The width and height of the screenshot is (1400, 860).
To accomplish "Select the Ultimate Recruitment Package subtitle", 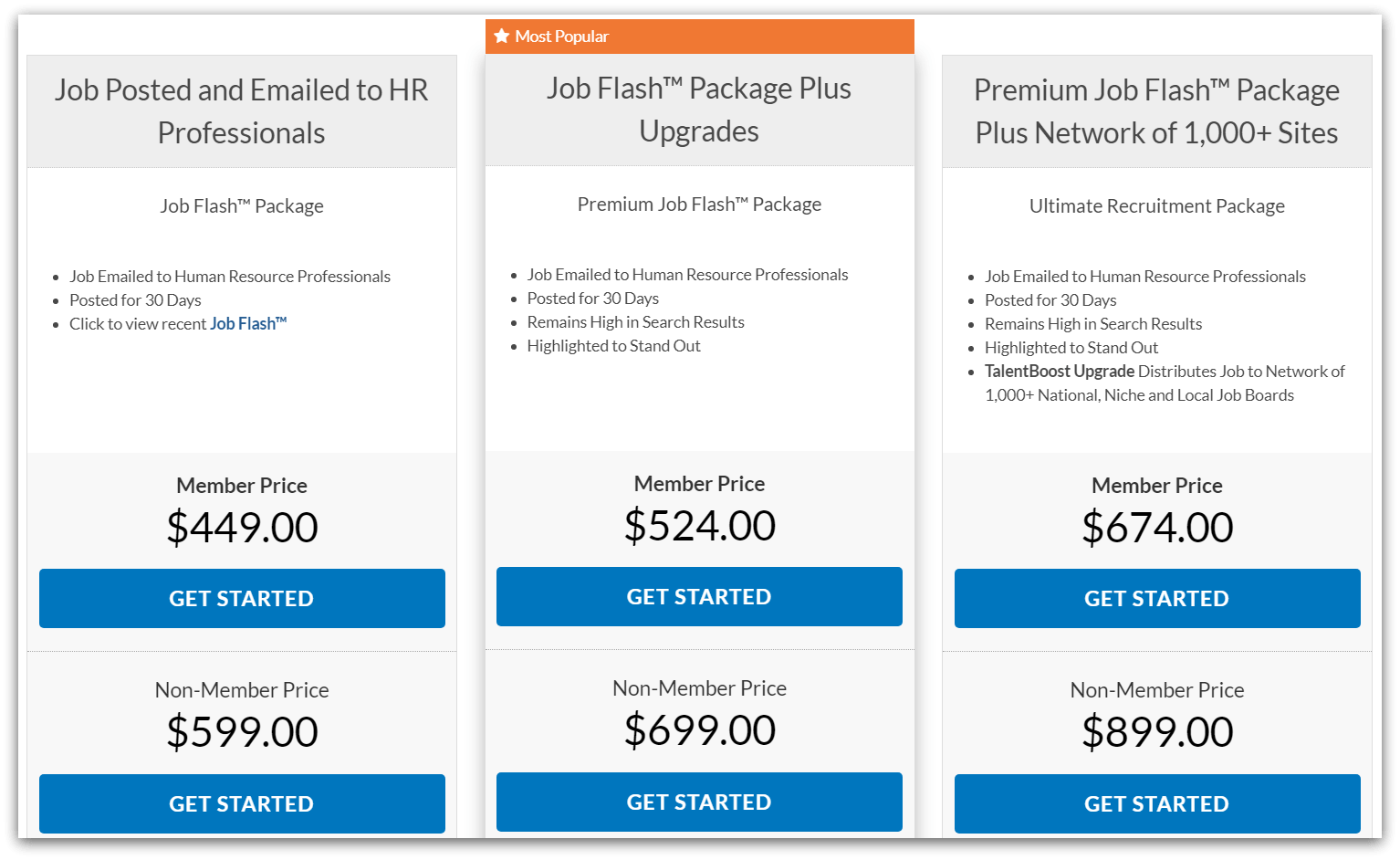I will [1156, 205].
